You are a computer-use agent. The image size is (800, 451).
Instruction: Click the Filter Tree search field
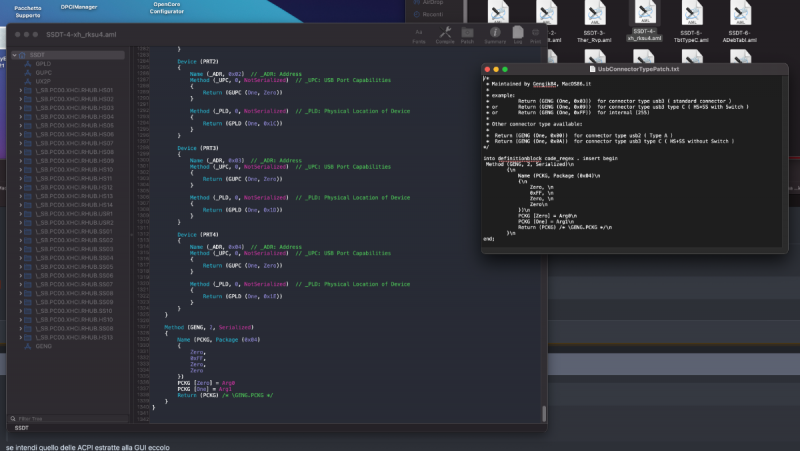click(68, 419)
